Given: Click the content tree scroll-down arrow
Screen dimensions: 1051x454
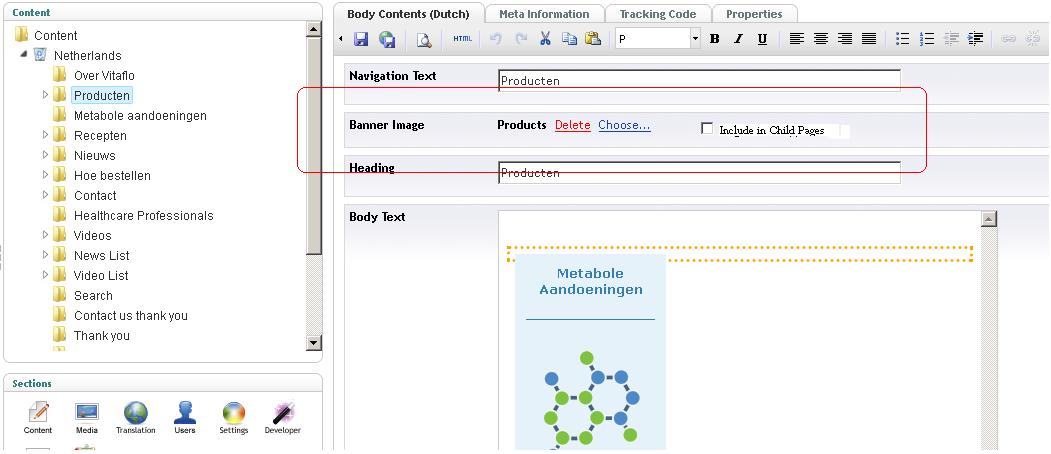Looking at the screenshot, I should 314,343.
